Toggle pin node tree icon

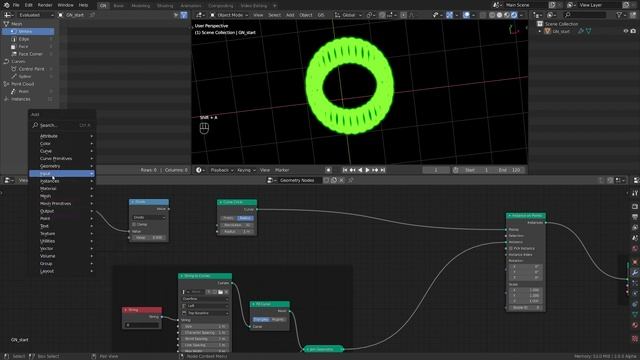[x=351, y=180]
